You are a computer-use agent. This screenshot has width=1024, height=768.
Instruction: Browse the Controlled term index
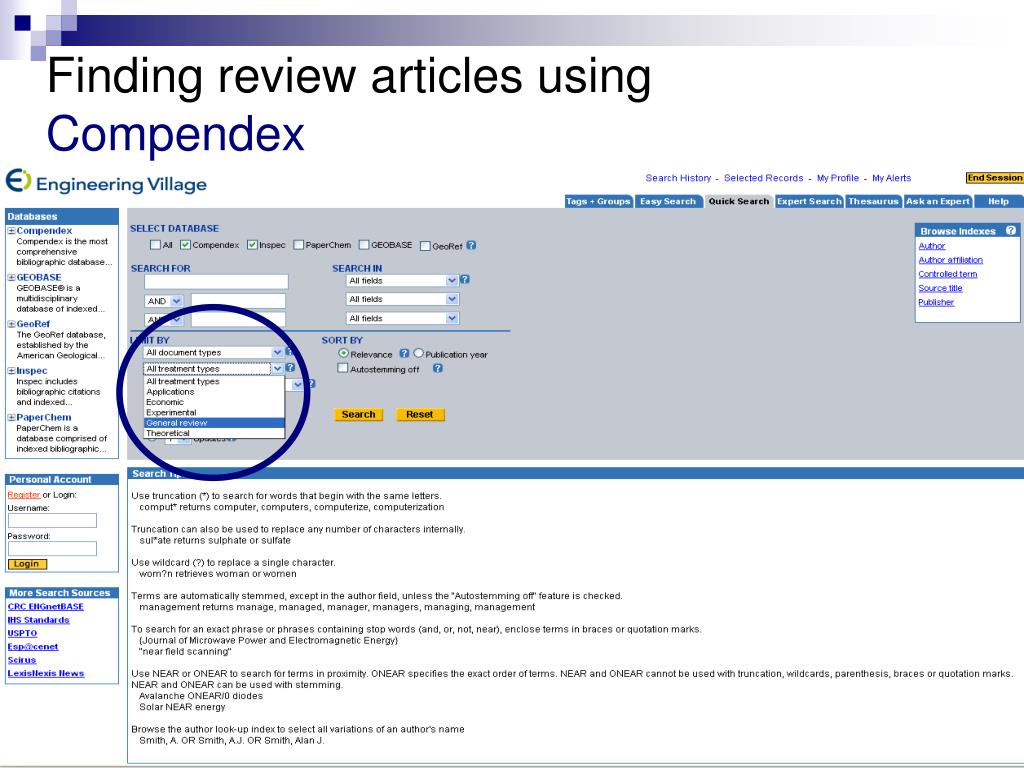click(948, 274)
